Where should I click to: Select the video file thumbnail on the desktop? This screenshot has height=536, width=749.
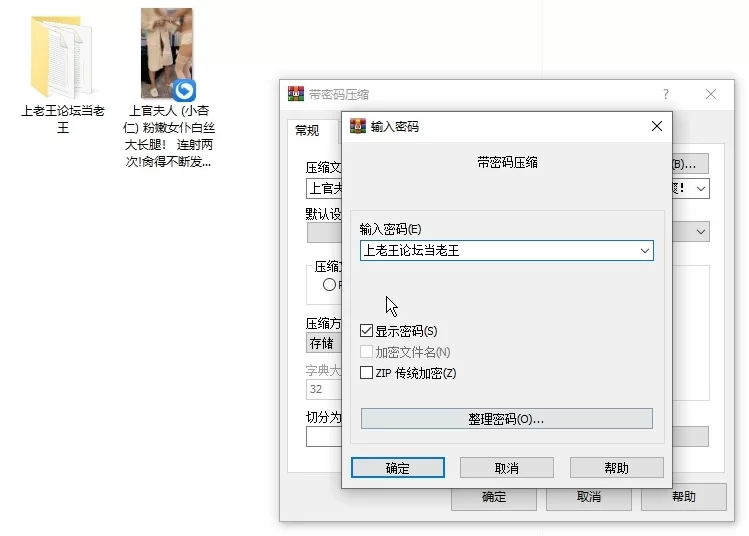[x=167, y=54]
